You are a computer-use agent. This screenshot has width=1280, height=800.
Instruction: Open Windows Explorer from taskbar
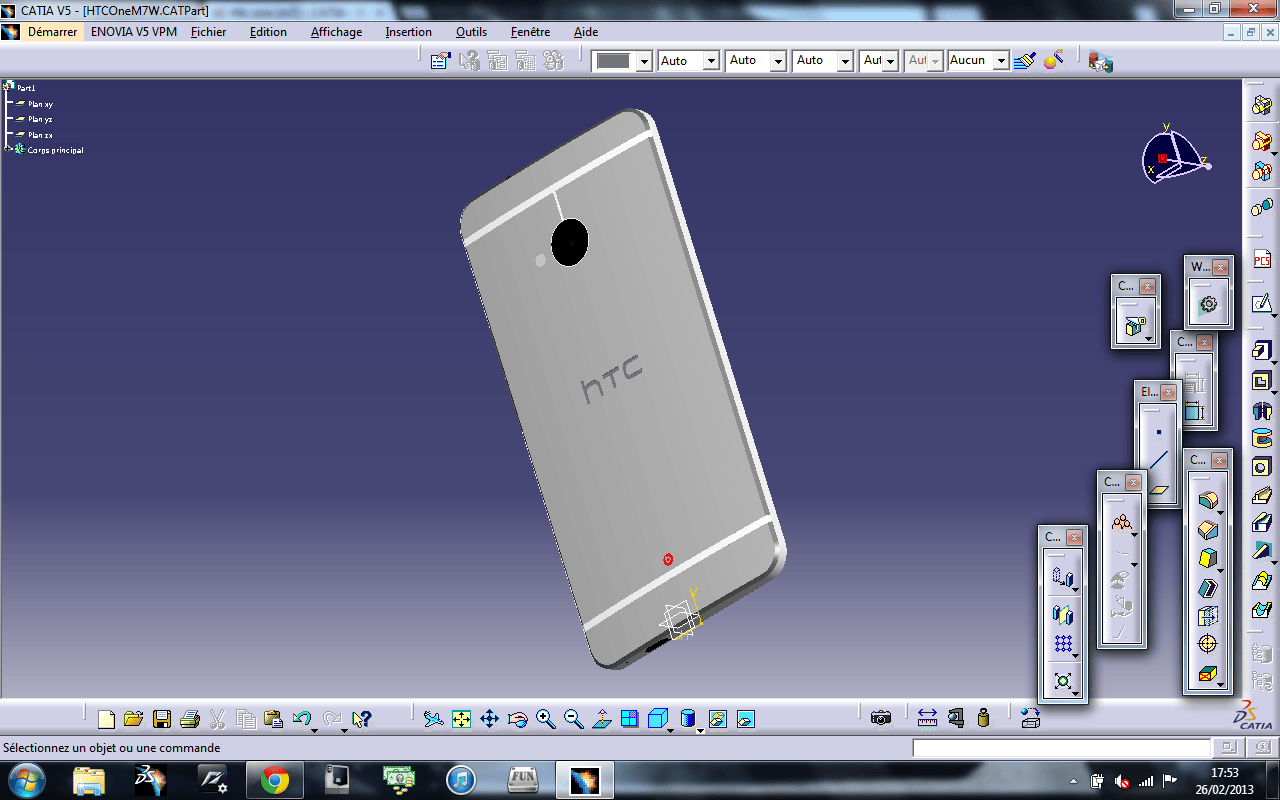click(89, 780)
